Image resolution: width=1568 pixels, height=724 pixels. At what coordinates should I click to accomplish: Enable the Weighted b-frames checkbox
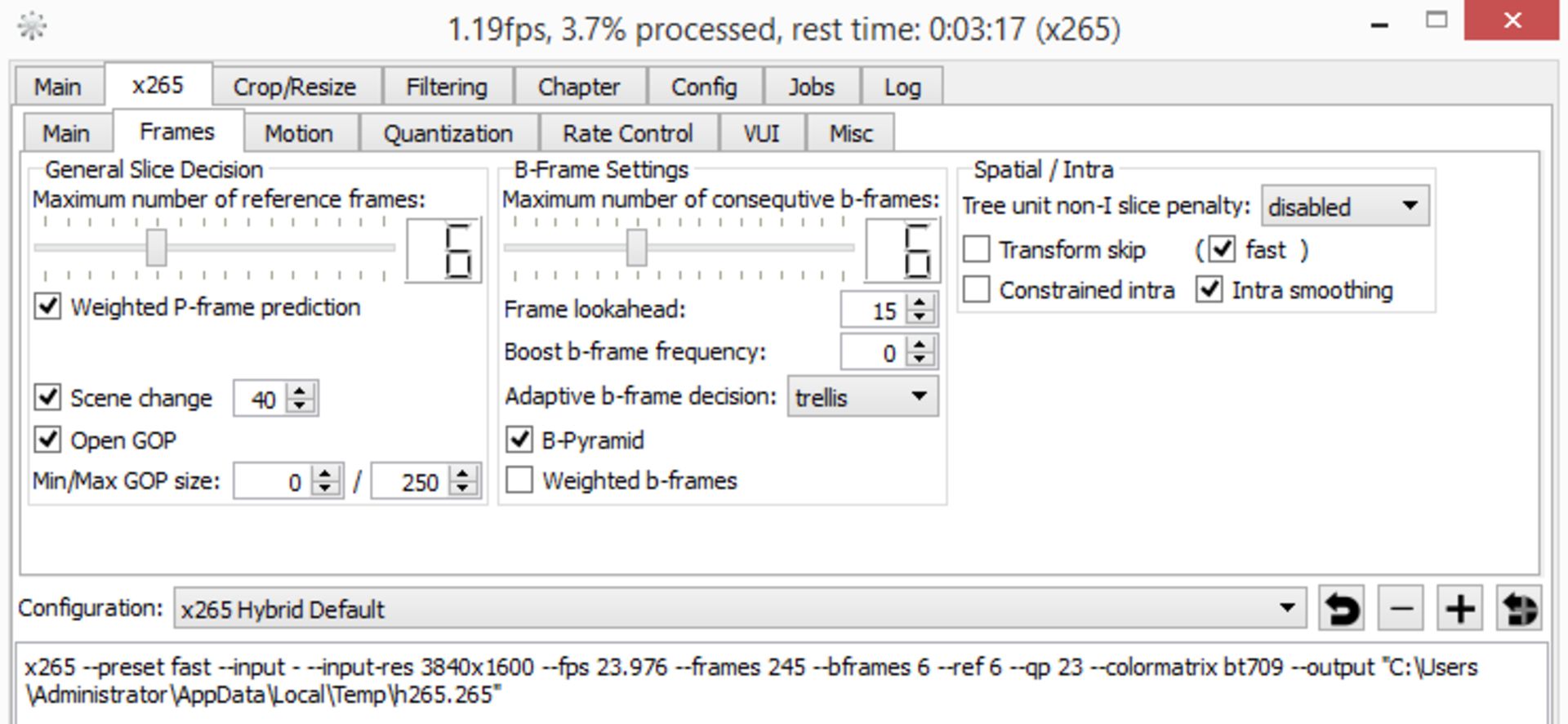coord(519,480)
